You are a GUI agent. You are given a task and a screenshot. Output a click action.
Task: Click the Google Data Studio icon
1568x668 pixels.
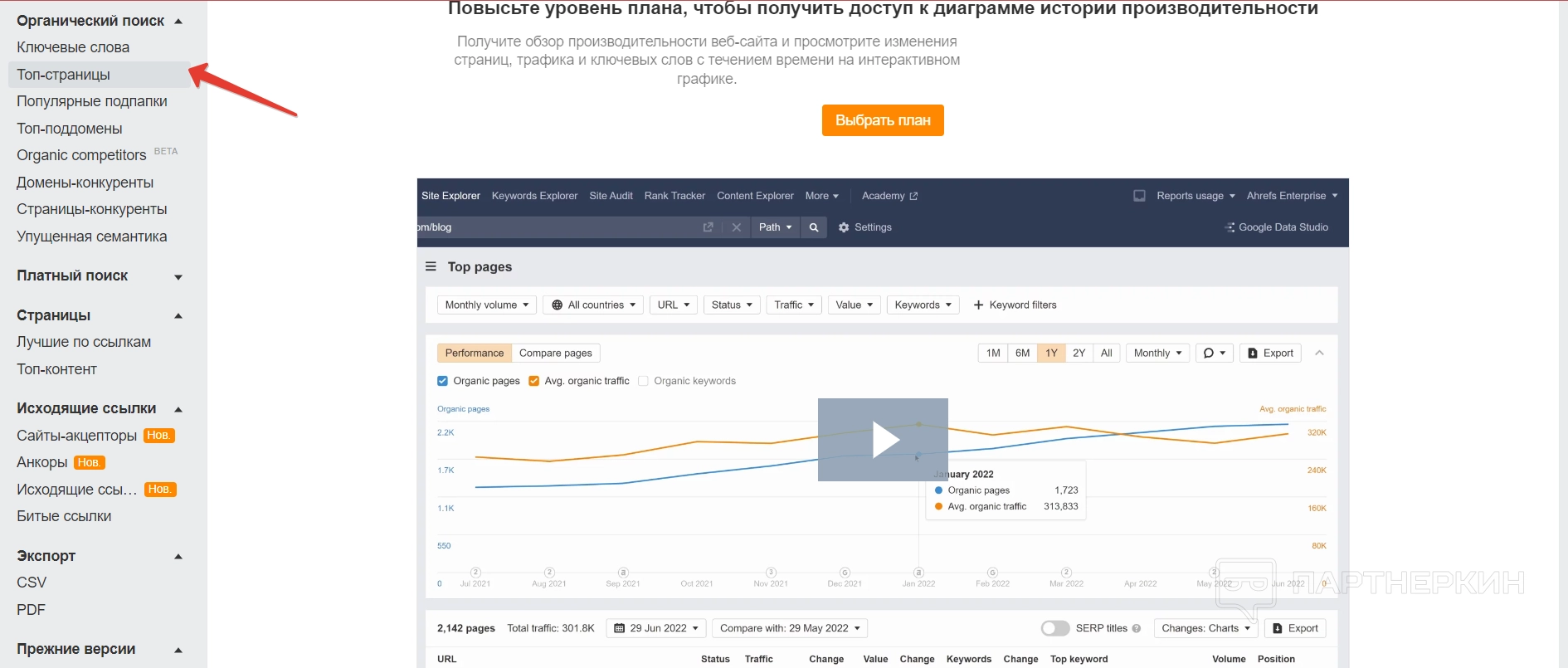tap(1230, 227)
